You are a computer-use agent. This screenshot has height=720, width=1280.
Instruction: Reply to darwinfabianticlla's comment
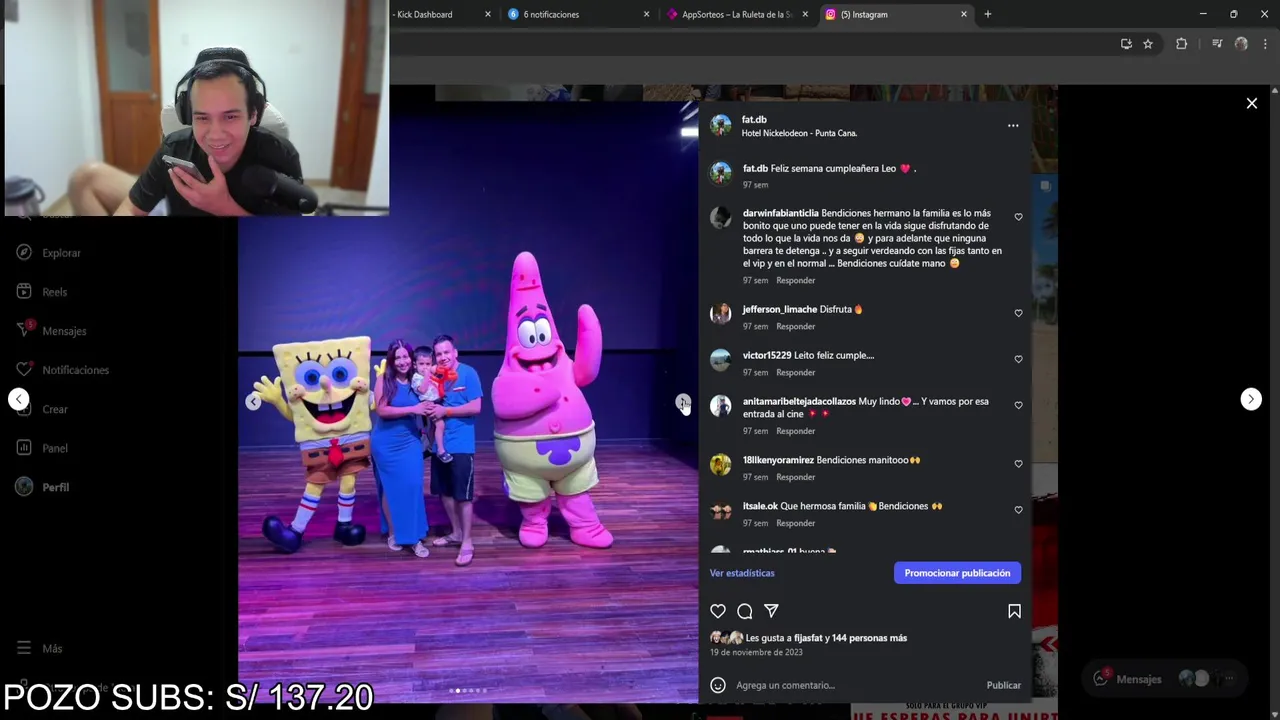click(795, 280)
